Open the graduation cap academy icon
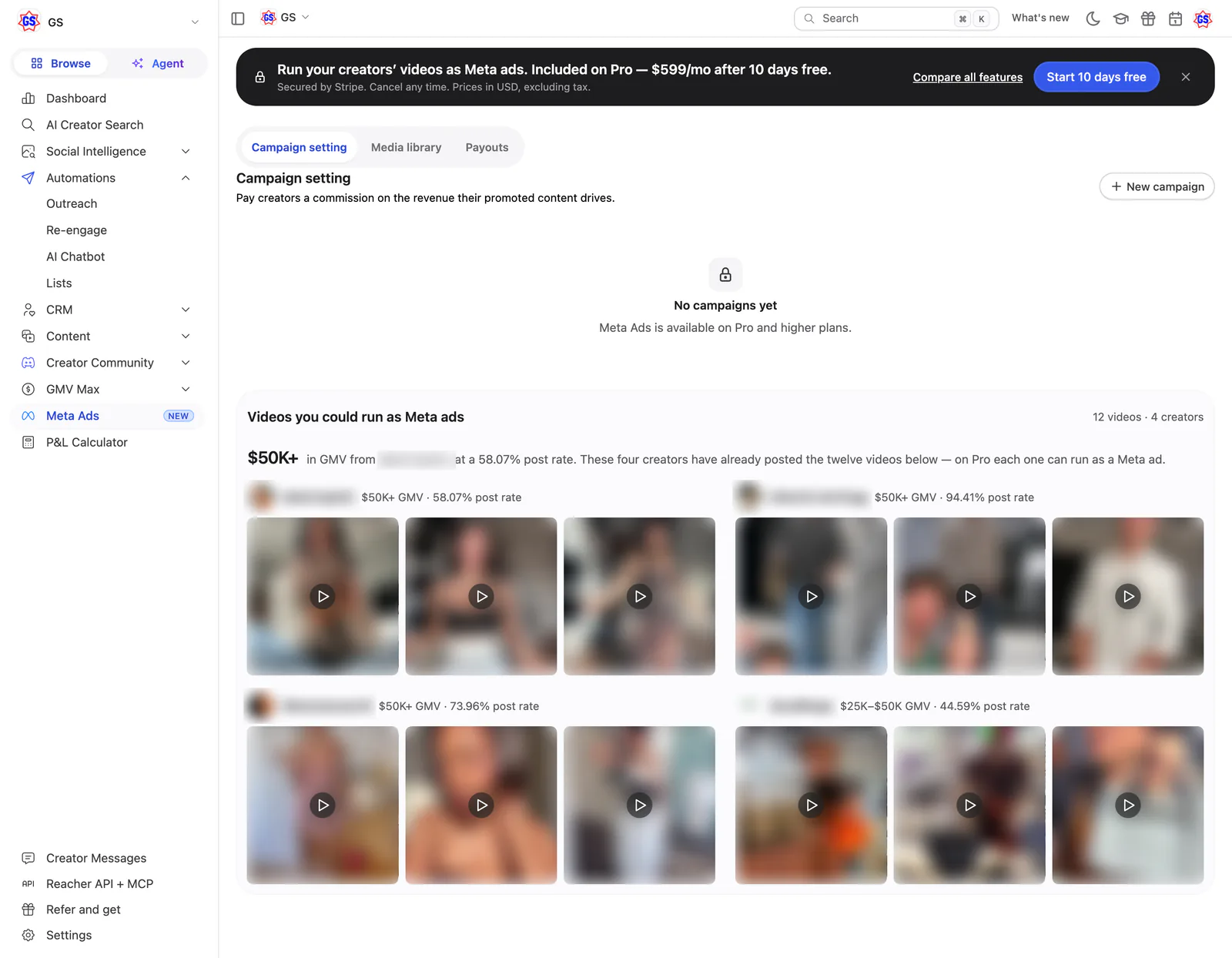This screenshot has height=958, width=1232. click(x=1120, y=18)
